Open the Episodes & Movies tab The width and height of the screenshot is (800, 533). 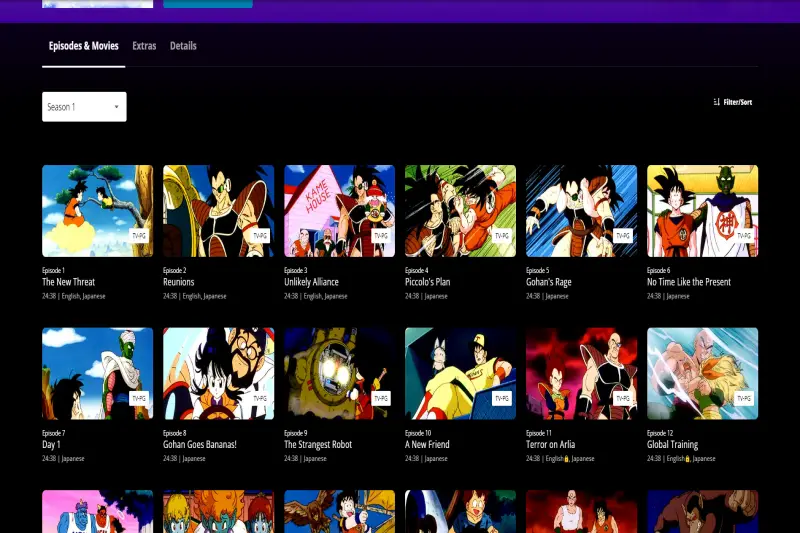[x=84, y=46]
